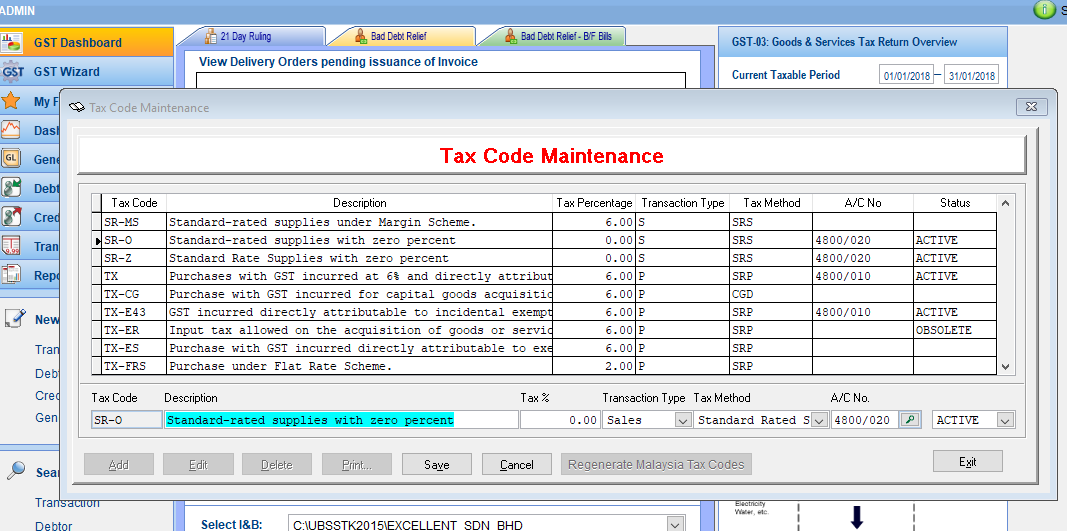
Task: Click the Tax Percentage column header
Action: pyautogui.click(x=594, y=203)
